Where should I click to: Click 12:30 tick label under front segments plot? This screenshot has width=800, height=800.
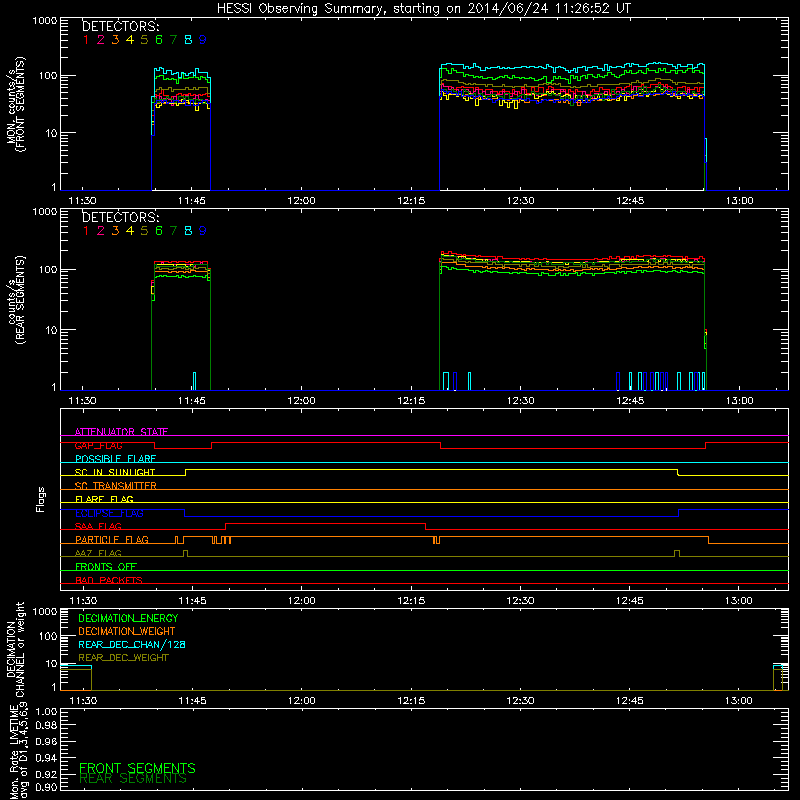coord(521,201)
